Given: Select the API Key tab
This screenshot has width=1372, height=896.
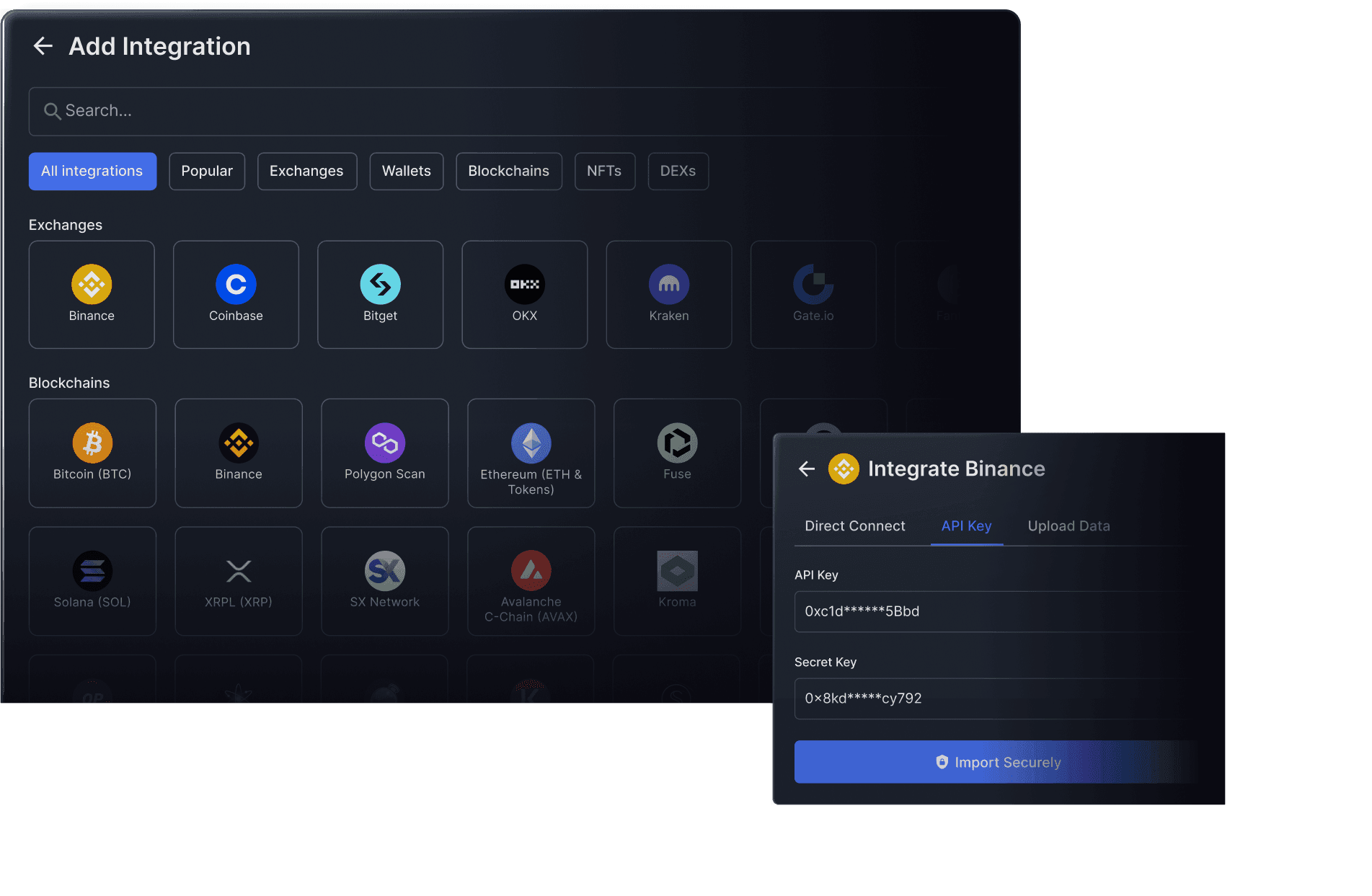Looking at the screenshot, I should (x=967, y=526).
